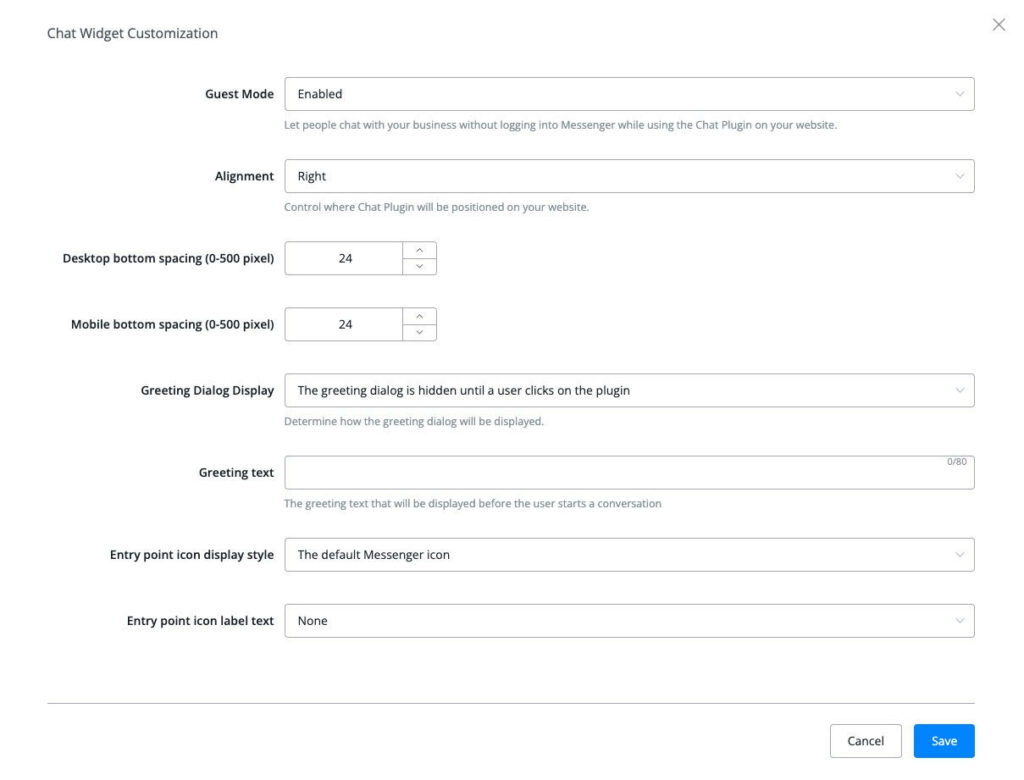Decrease Desktop bottom spacing with down arrow
This screenshot has width=1024, height=780.
pyautogui.click(x=419, y=266)
